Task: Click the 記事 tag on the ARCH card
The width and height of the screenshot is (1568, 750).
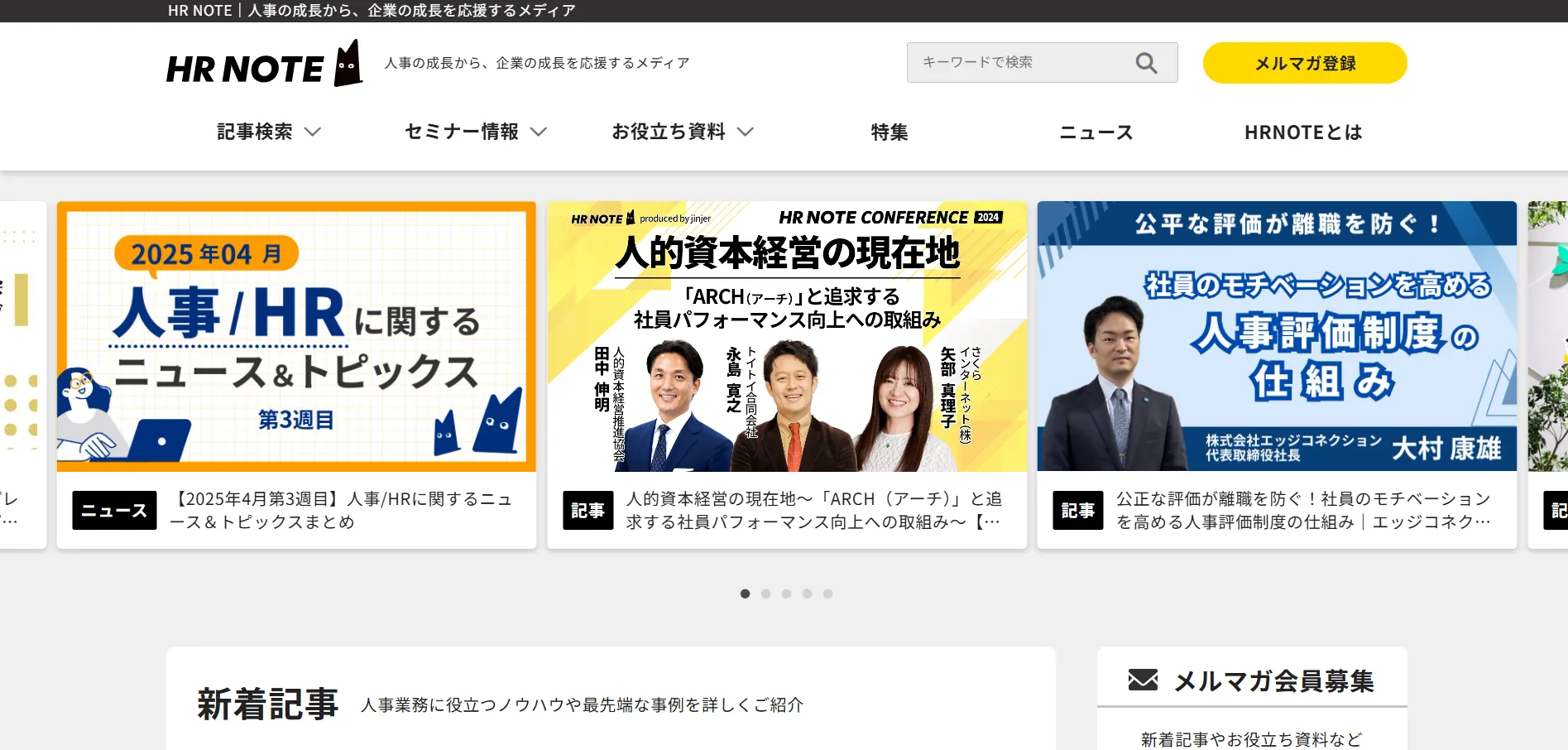Action: (588, 510)
